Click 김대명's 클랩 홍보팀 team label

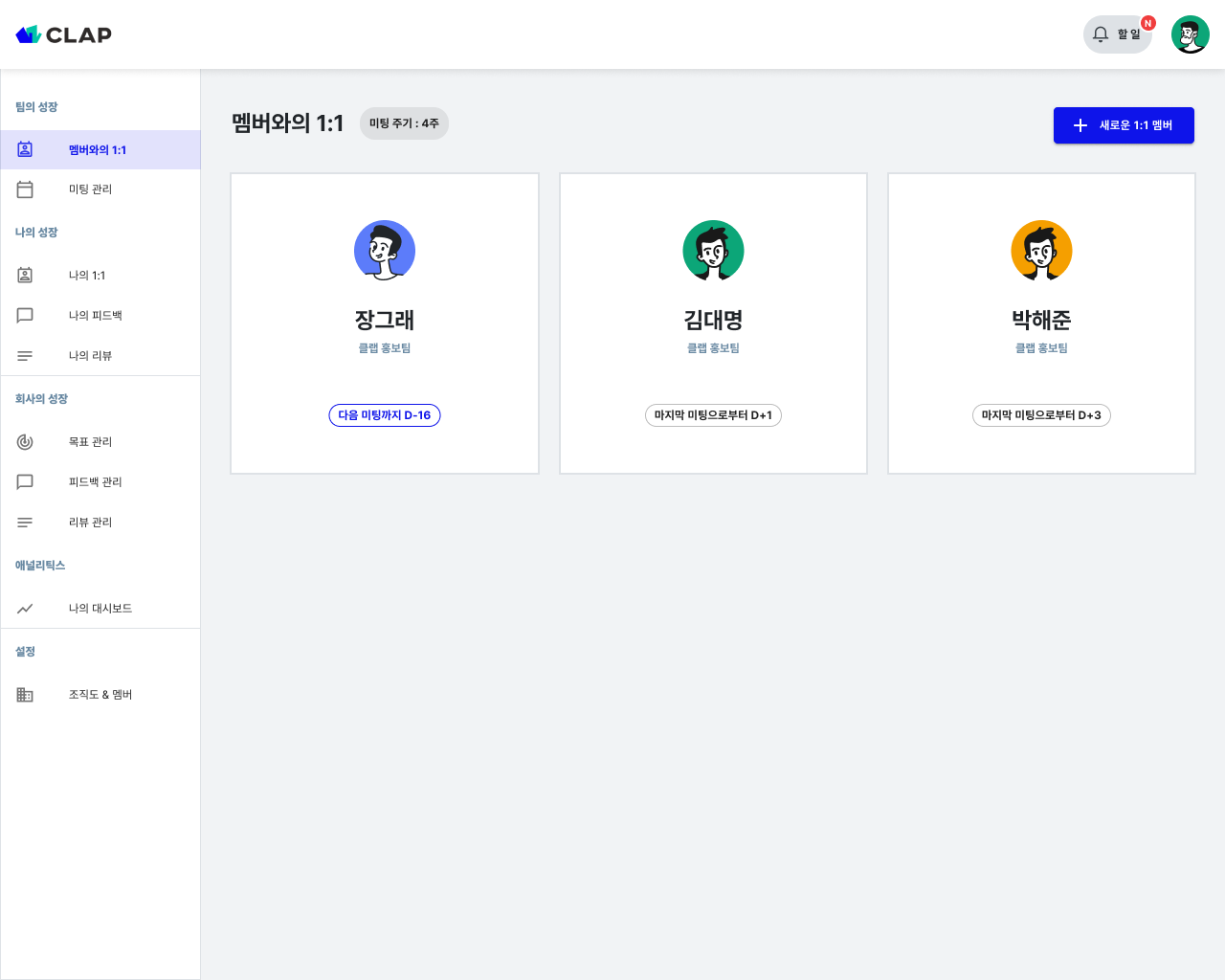713,347
